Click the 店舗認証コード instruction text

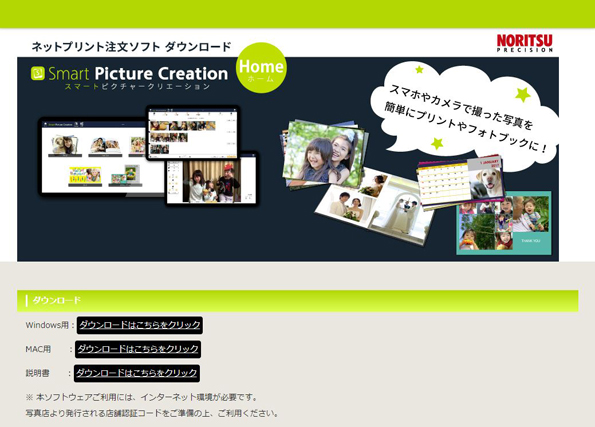(x=152, y=413)
